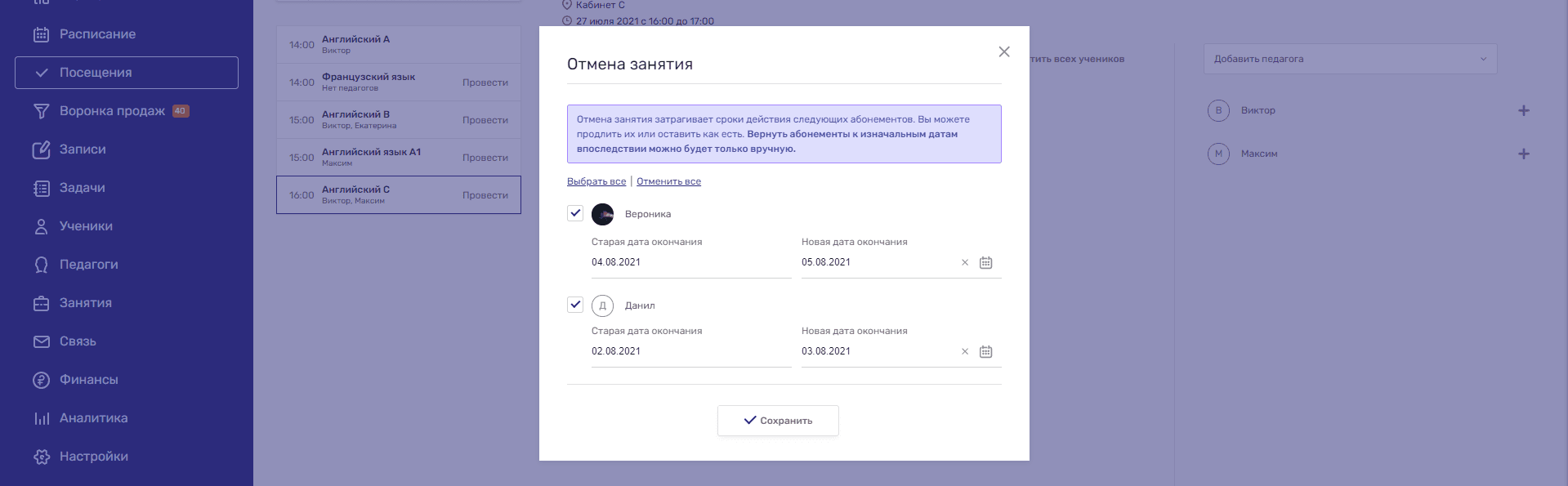The image size is (1568, 486).
Task: Clear Данил's new end date field
Action: tap(965, 352)
